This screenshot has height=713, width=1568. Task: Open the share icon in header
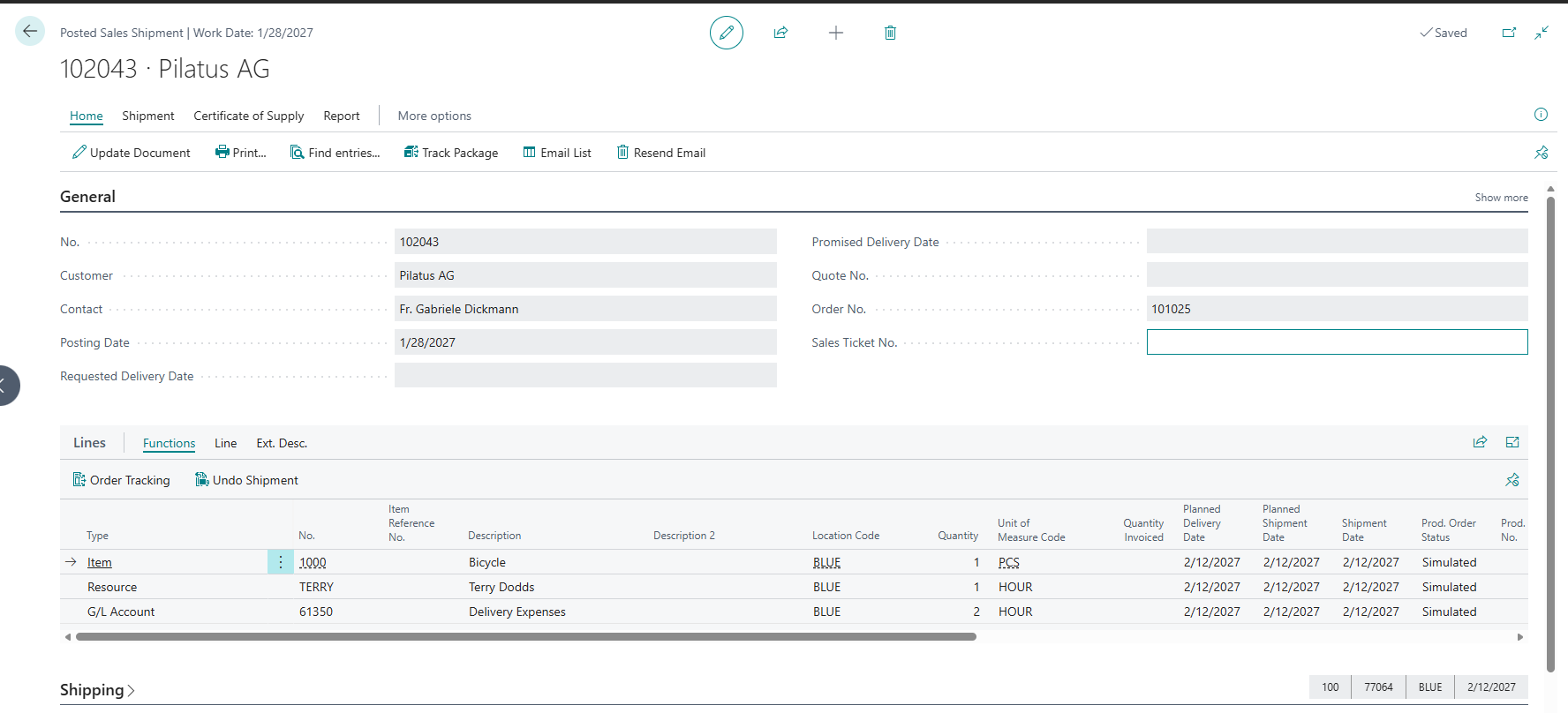click(780, 33)
